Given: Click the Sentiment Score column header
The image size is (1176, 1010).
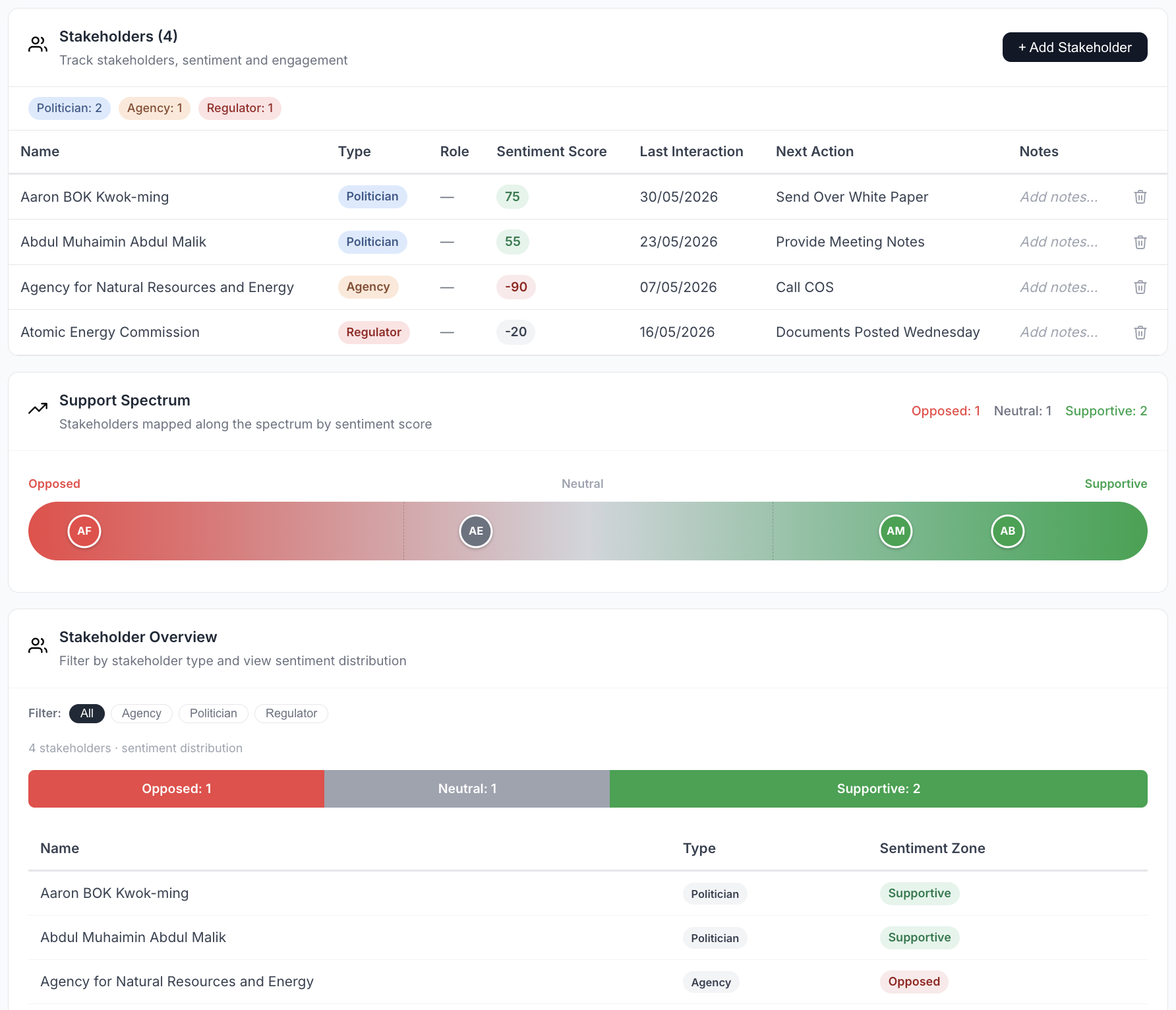Looking at the screenshot, I should point(552,152).
